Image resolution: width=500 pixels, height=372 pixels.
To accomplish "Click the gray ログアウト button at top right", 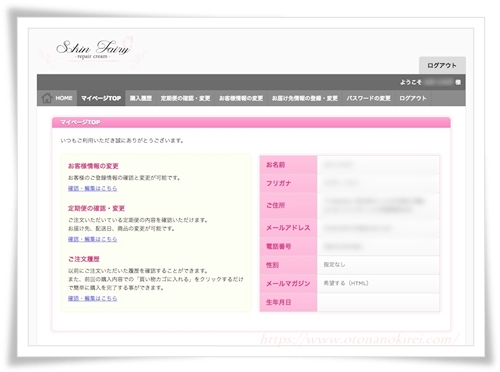I will pyautogui.click(x=442, y=65).
